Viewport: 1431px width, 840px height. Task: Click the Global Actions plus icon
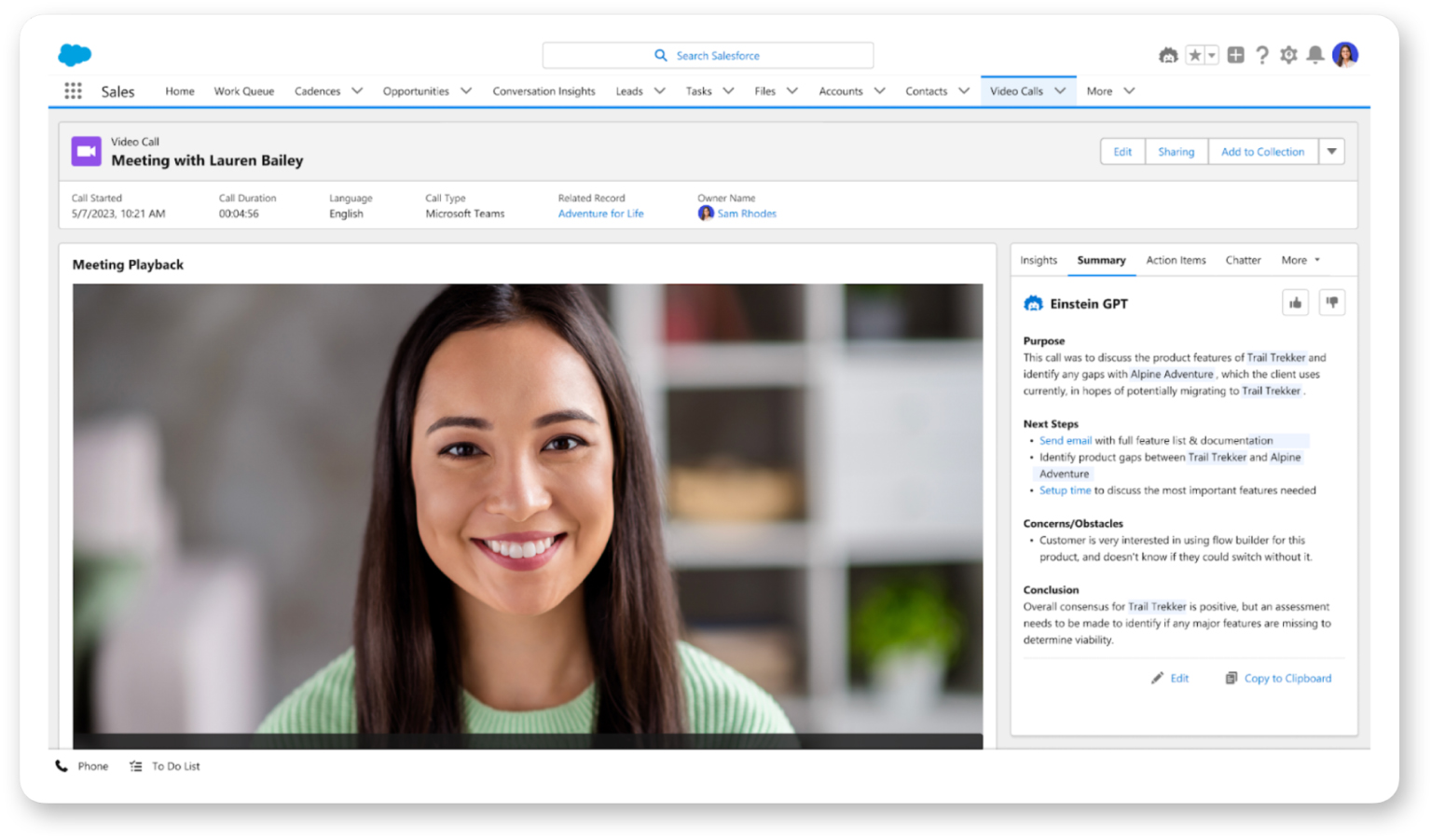pyautogui.click(x=1235, y=56)
